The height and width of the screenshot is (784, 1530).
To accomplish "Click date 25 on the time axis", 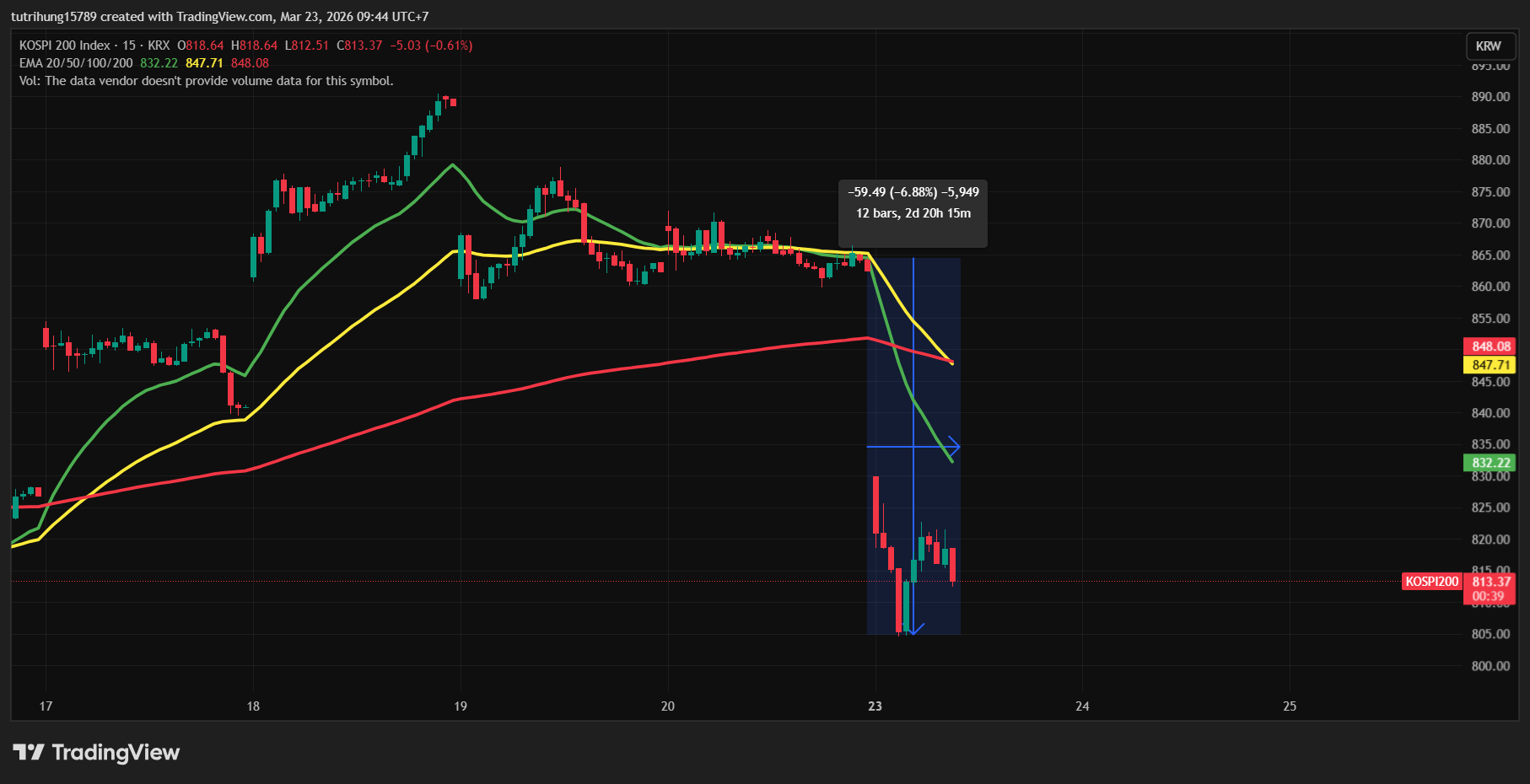I will coord(1289,706).
